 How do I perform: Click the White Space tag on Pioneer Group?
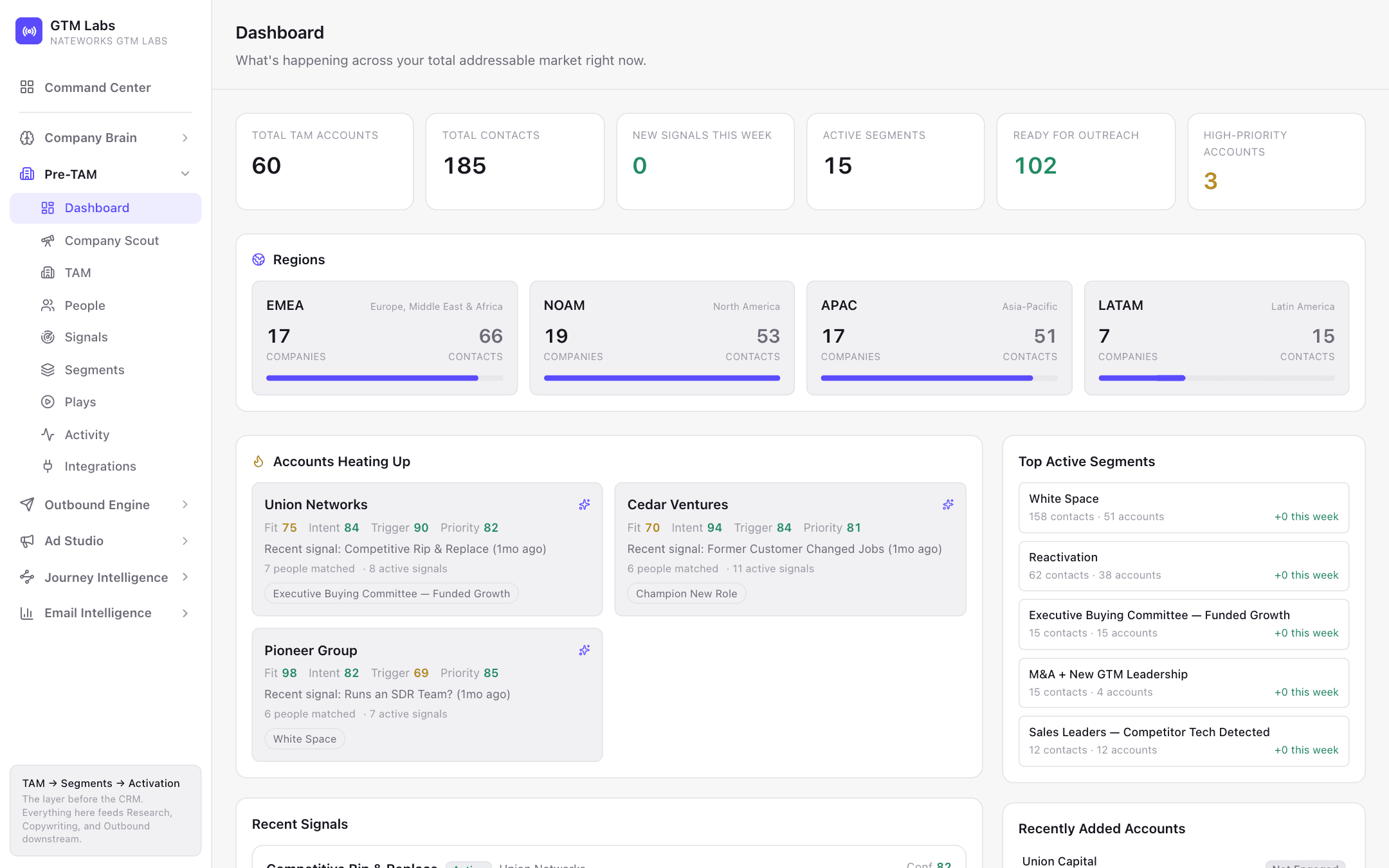click(x=304, y=739)
